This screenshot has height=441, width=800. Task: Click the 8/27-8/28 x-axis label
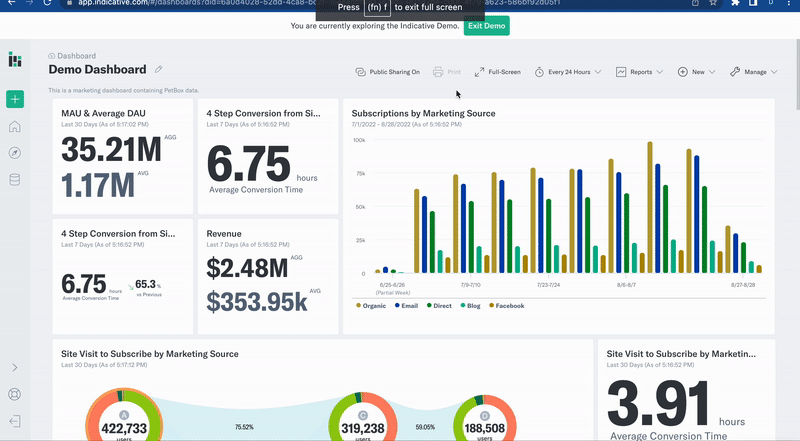(743, 285)
